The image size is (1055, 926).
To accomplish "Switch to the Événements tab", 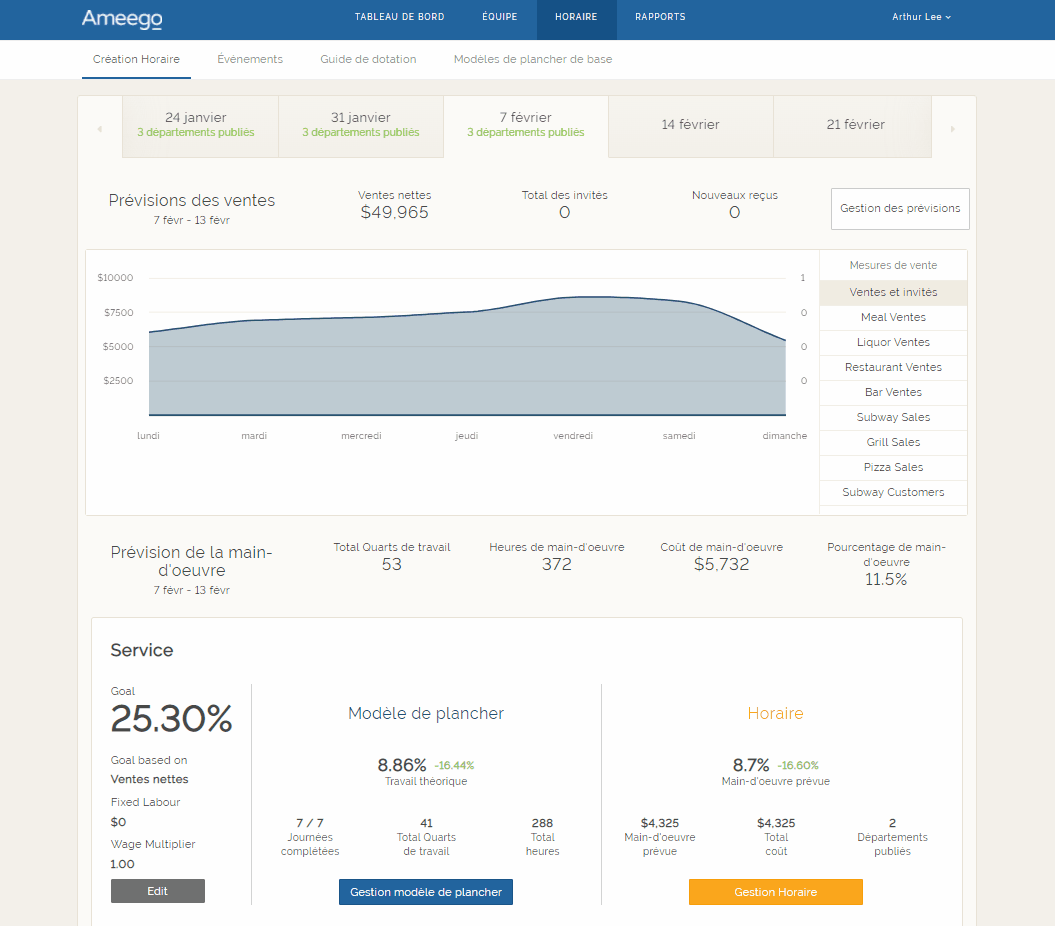I will click(x=250, y=59).
